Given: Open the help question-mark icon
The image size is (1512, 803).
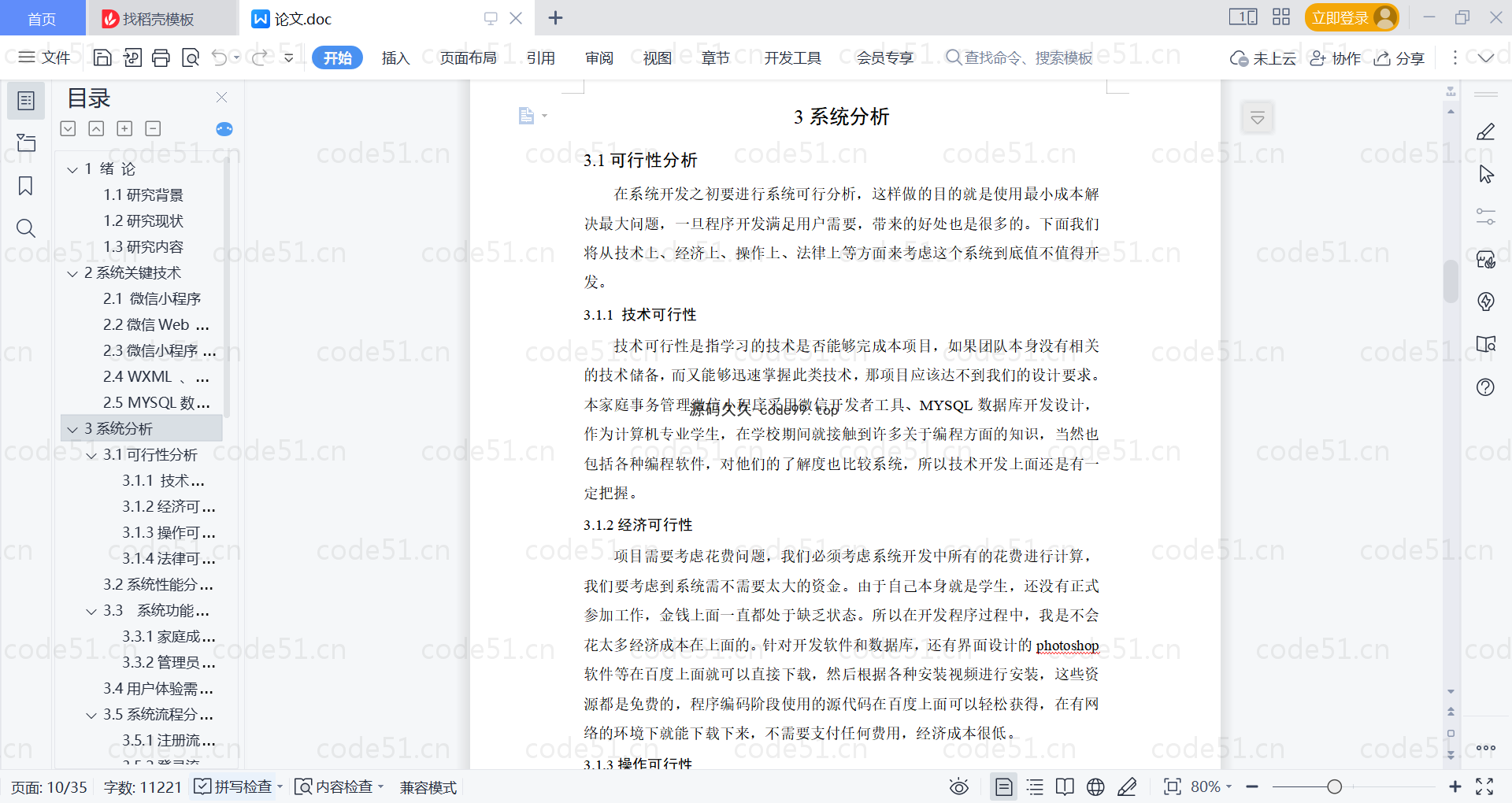Looking at the screenshot, I should point(1485,387).
